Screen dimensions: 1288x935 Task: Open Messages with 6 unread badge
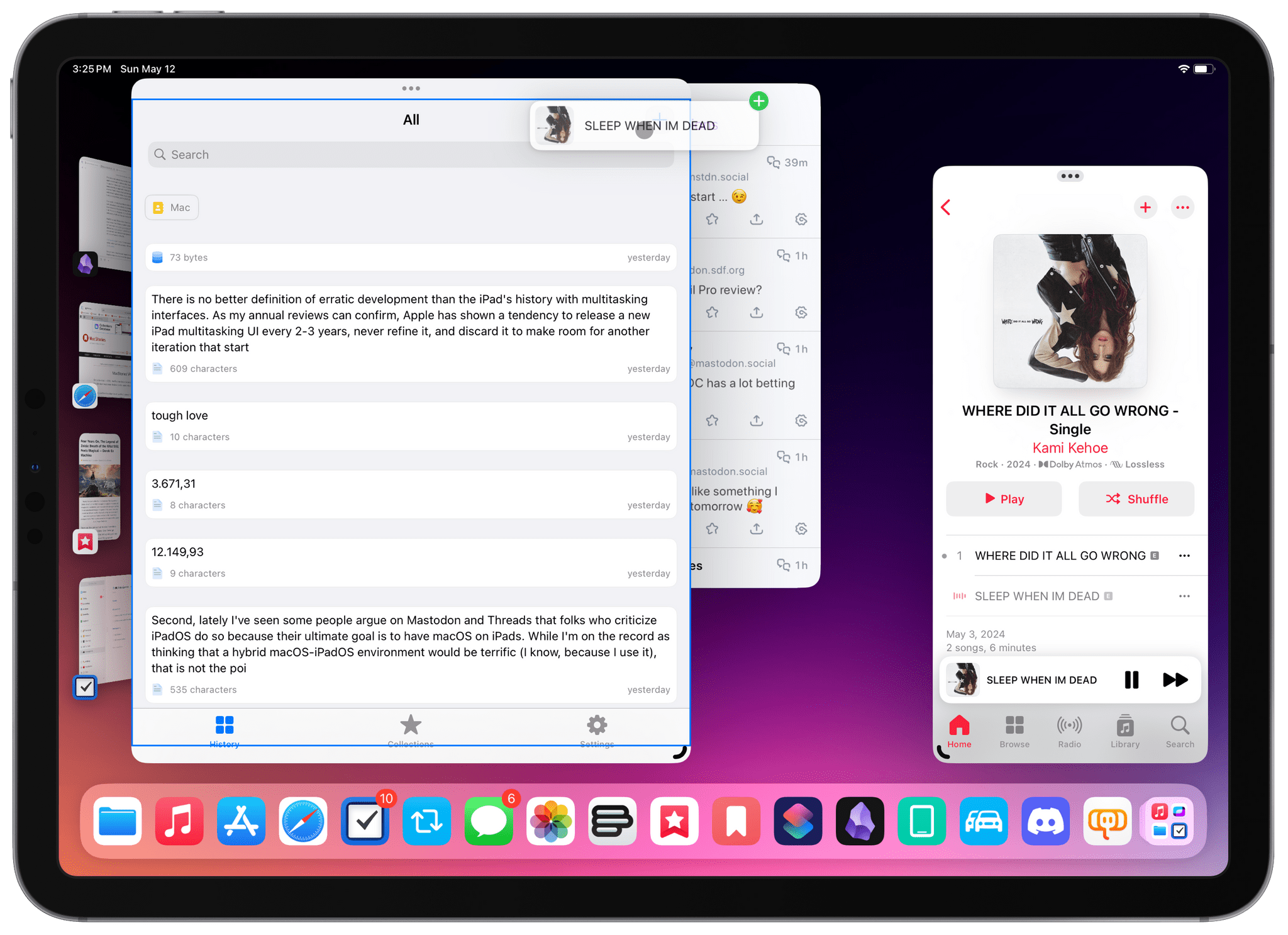pos(489,821)
